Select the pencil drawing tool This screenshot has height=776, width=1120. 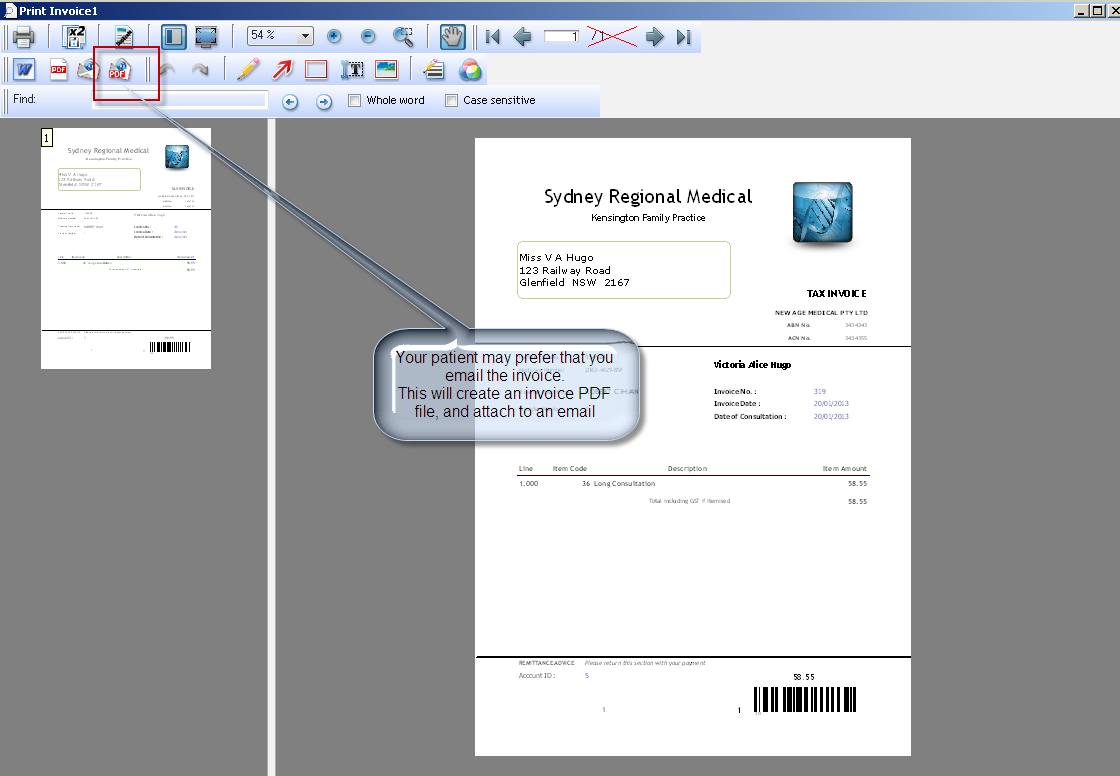[248, 69]
